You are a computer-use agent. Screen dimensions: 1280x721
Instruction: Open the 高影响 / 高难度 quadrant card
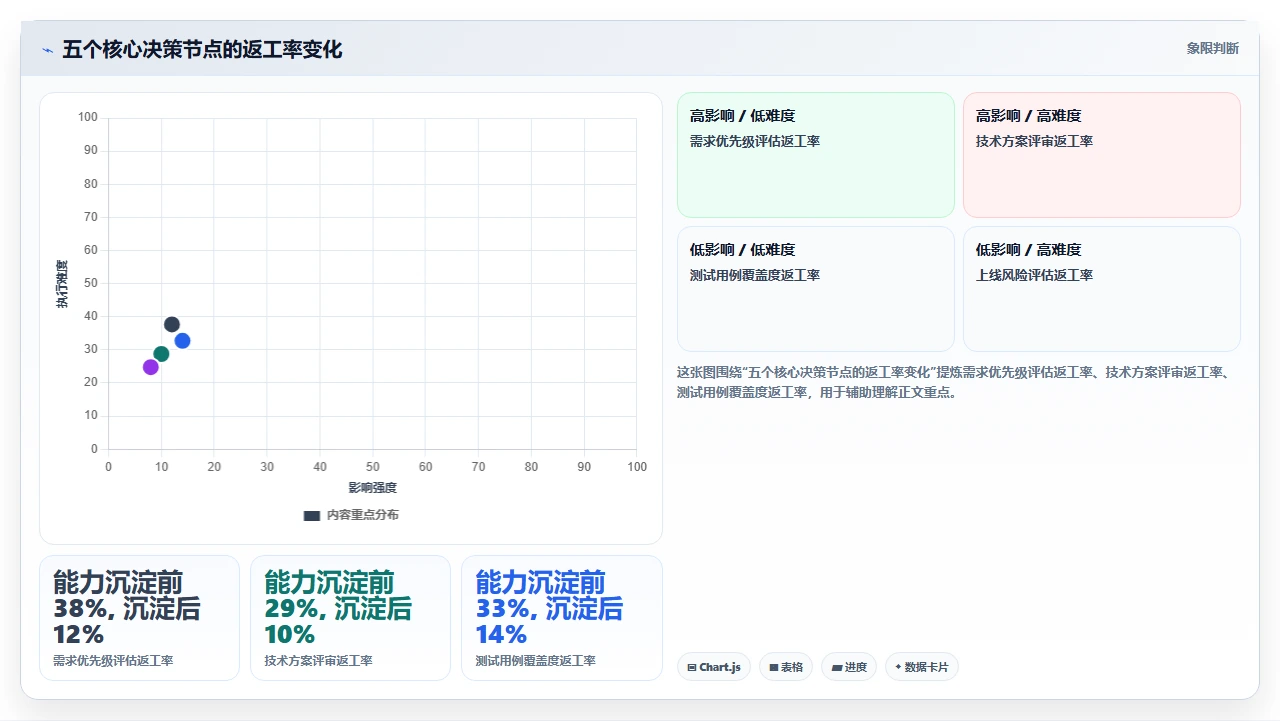1101,155
